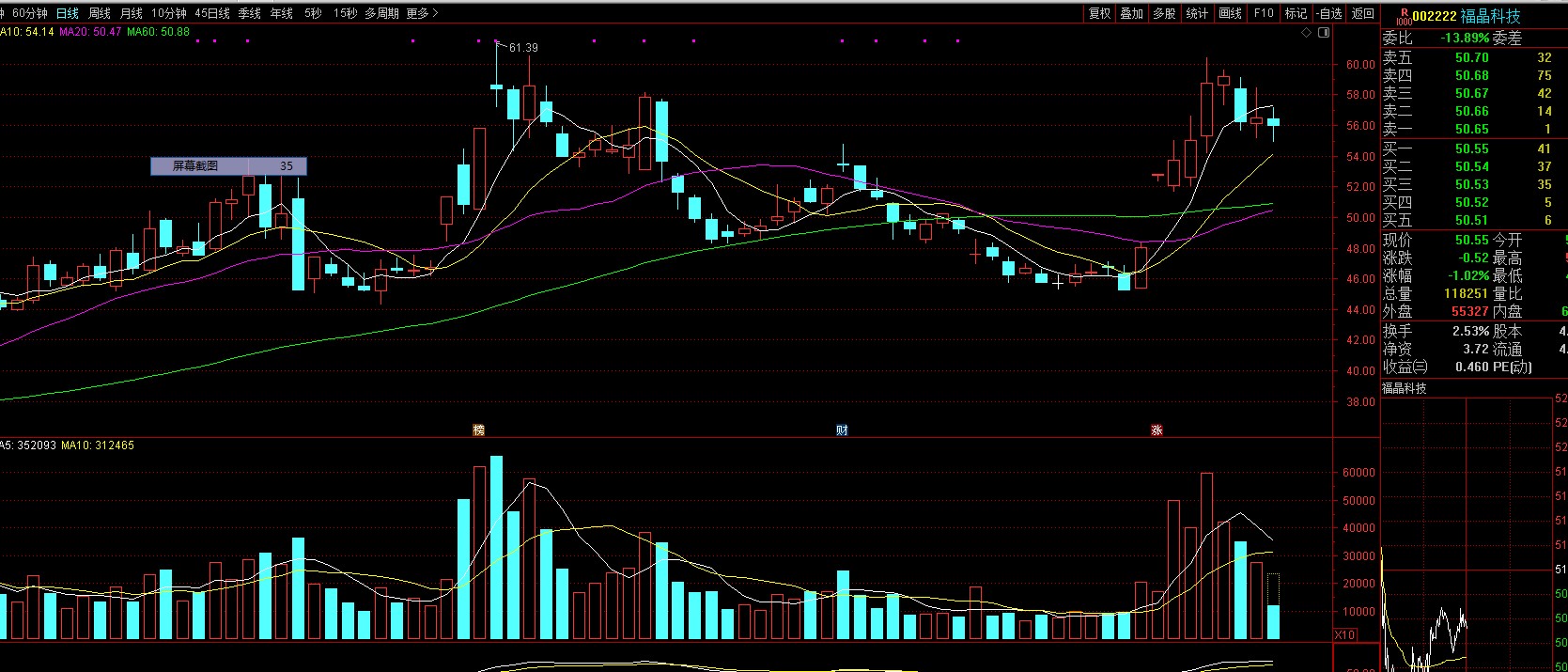Open the 多周期 multi-period view
Screen dimensions: 1568x672
(x=381, y=13)
